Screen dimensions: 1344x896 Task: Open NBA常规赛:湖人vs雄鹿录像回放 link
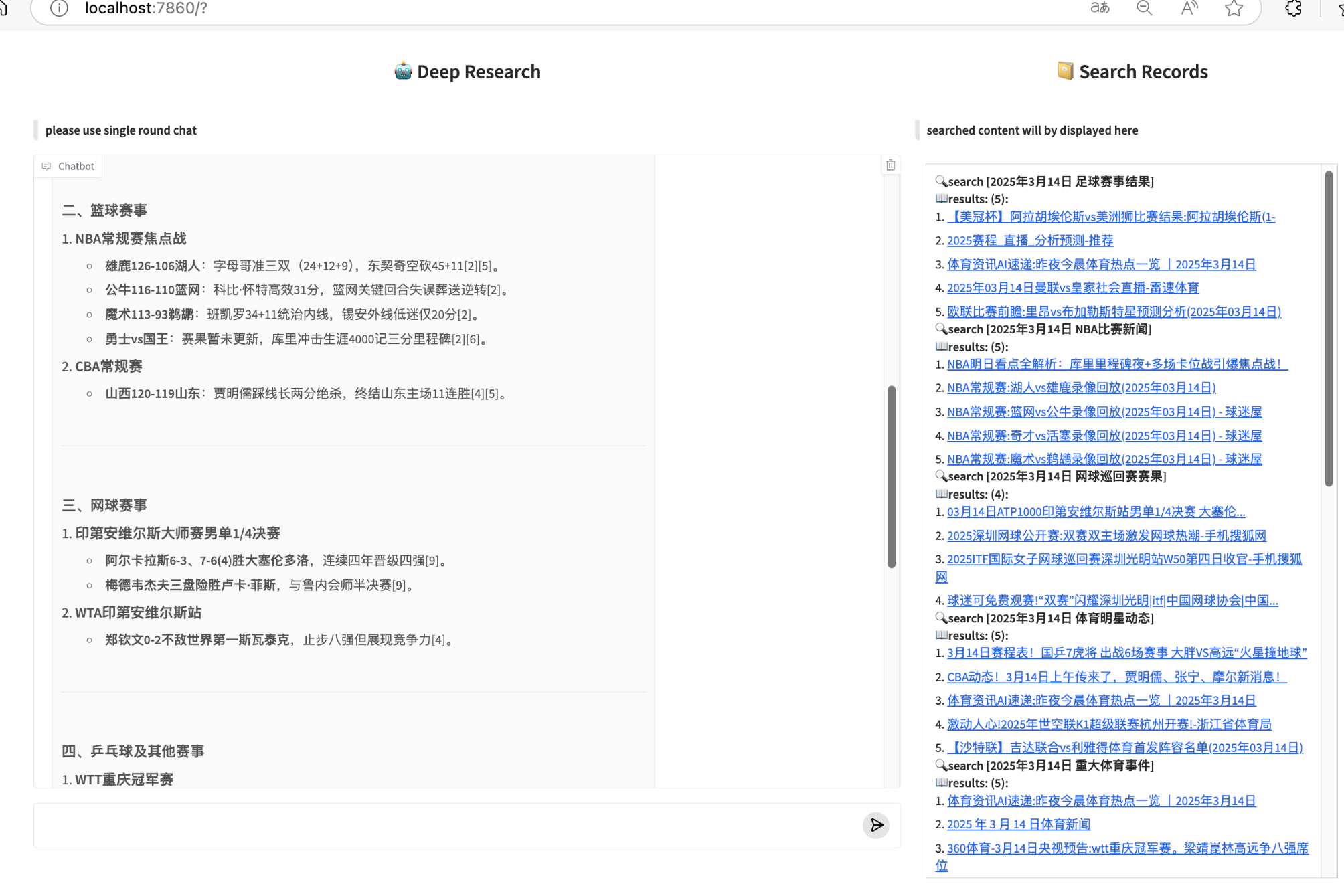[x=1081, y=387]
